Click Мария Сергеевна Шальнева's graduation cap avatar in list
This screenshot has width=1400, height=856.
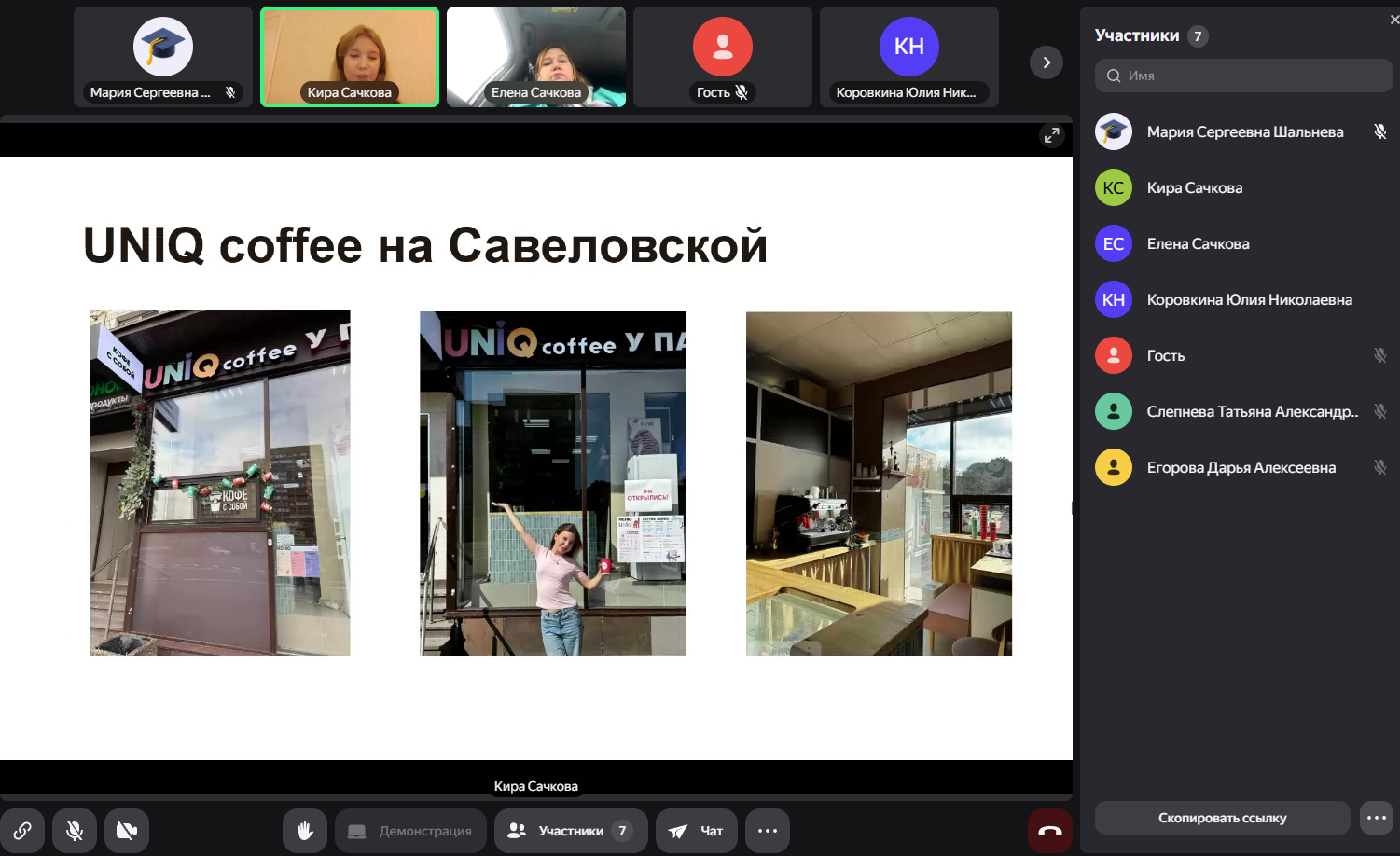tap(1114, 131)
